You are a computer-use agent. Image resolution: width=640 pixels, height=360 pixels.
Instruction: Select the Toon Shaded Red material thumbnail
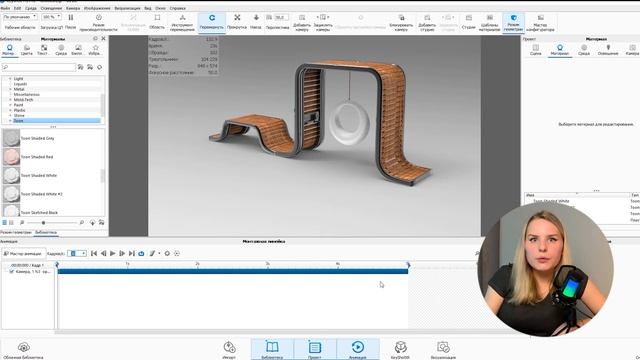[x=11, y=157]
